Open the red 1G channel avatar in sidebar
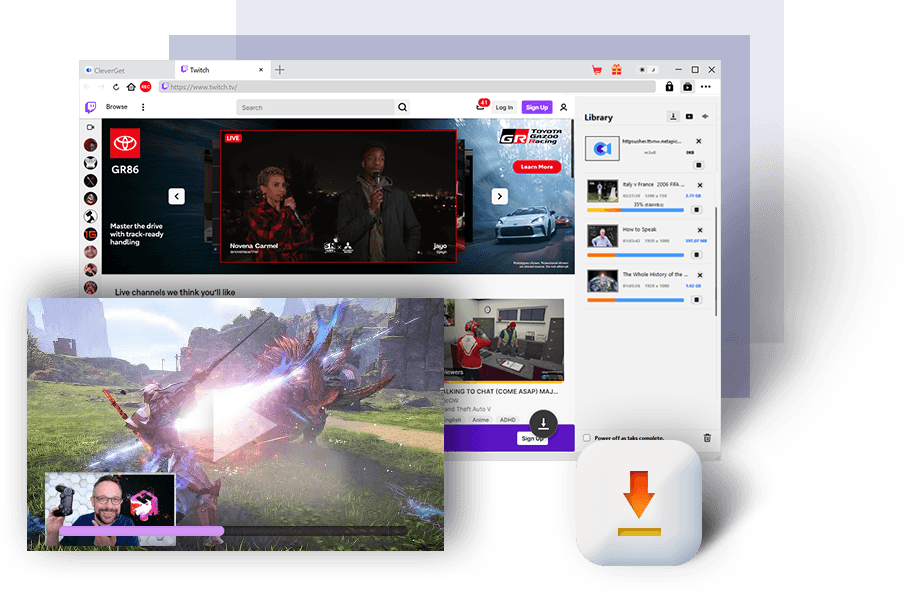 pos(90,234)
